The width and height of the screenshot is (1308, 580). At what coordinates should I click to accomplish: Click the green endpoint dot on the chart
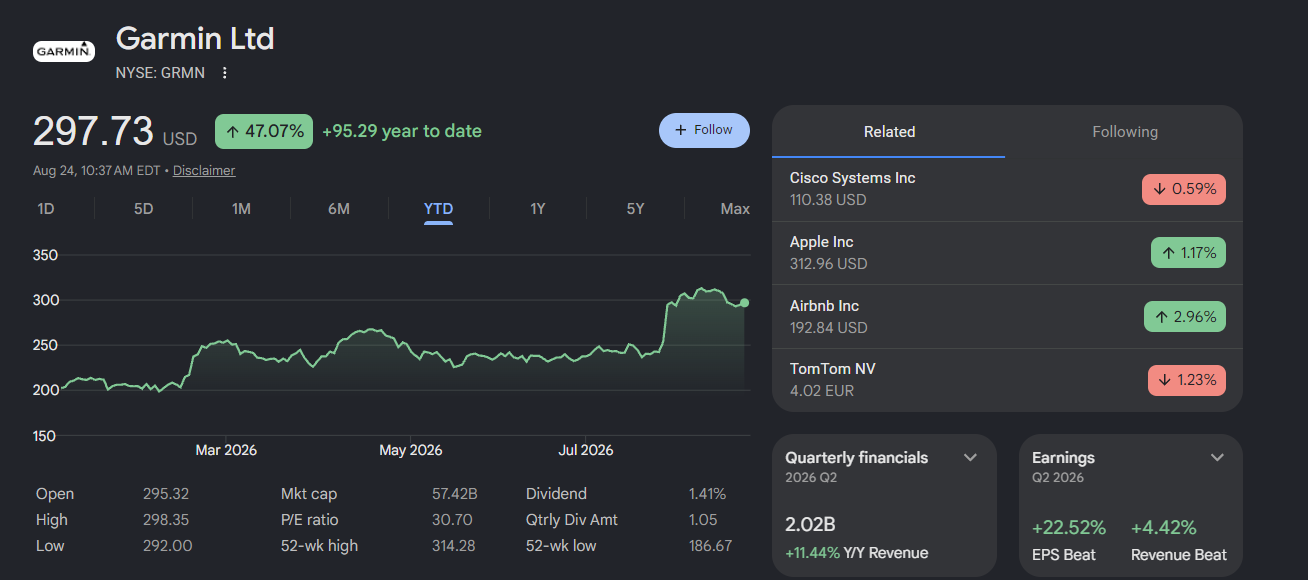[x=744, y=302]
